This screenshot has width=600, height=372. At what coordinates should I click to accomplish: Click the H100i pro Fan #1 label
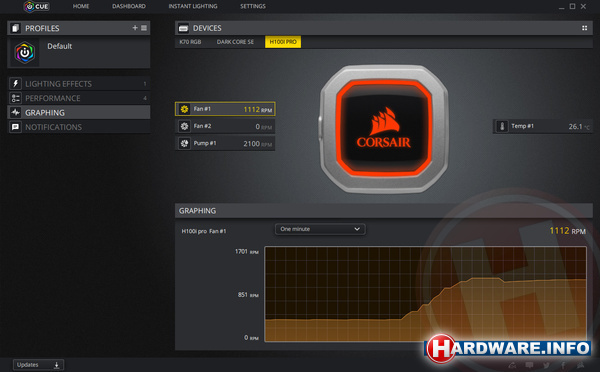tap(204, 231)
